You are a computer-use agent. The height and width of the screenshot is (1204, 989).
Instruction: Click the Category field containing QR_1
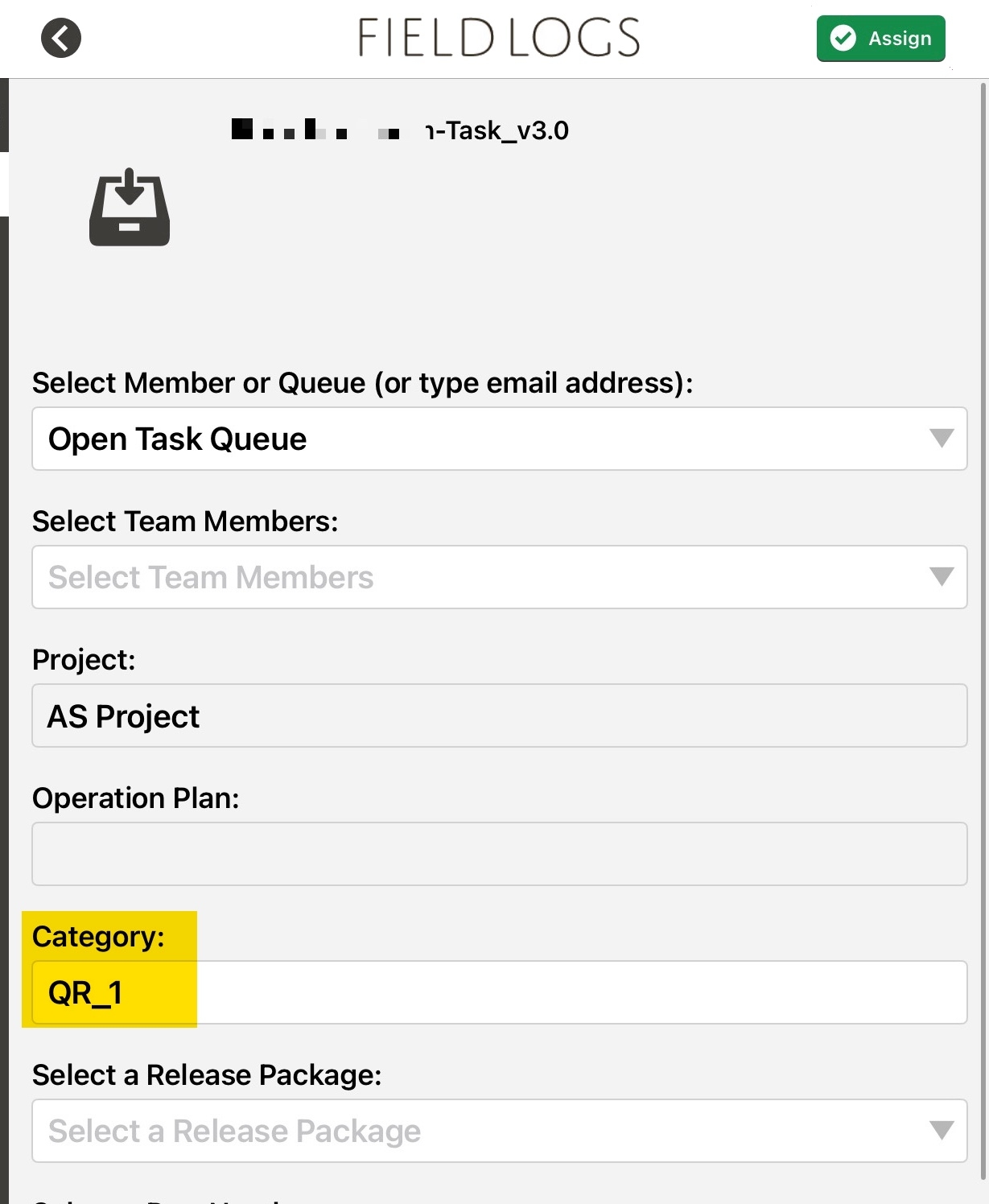499,992
